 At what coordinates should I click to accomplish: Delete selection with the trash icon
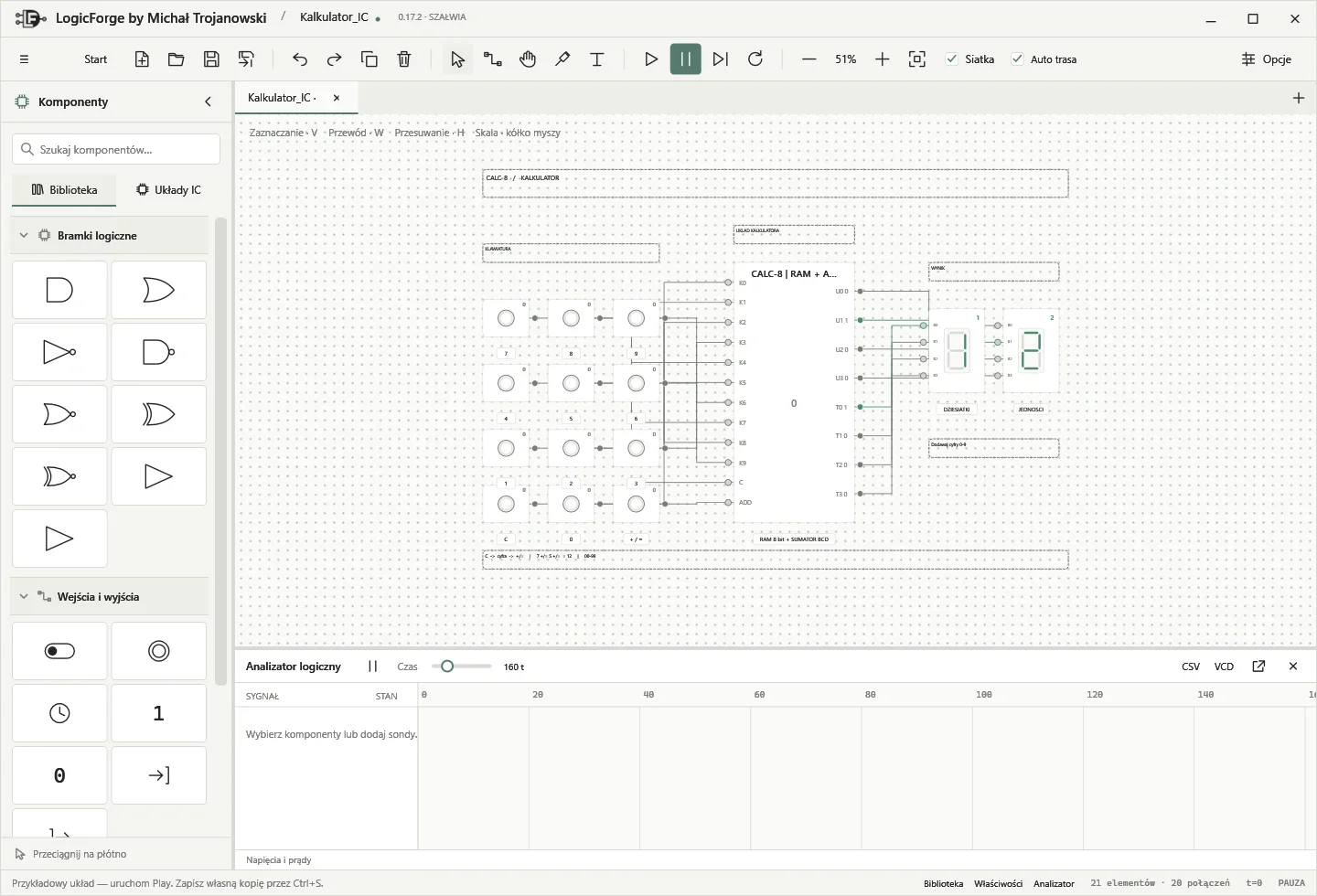point(404,59)
